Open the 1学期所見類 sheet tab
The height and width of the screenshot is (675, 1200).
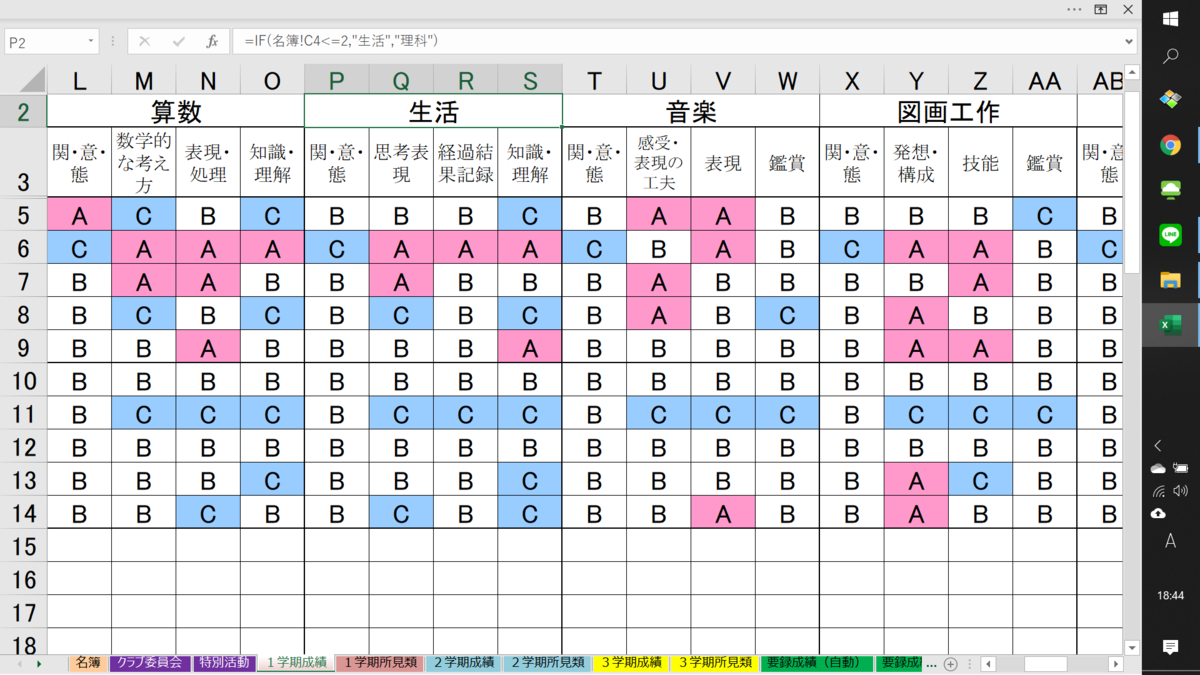click(380, 663)
